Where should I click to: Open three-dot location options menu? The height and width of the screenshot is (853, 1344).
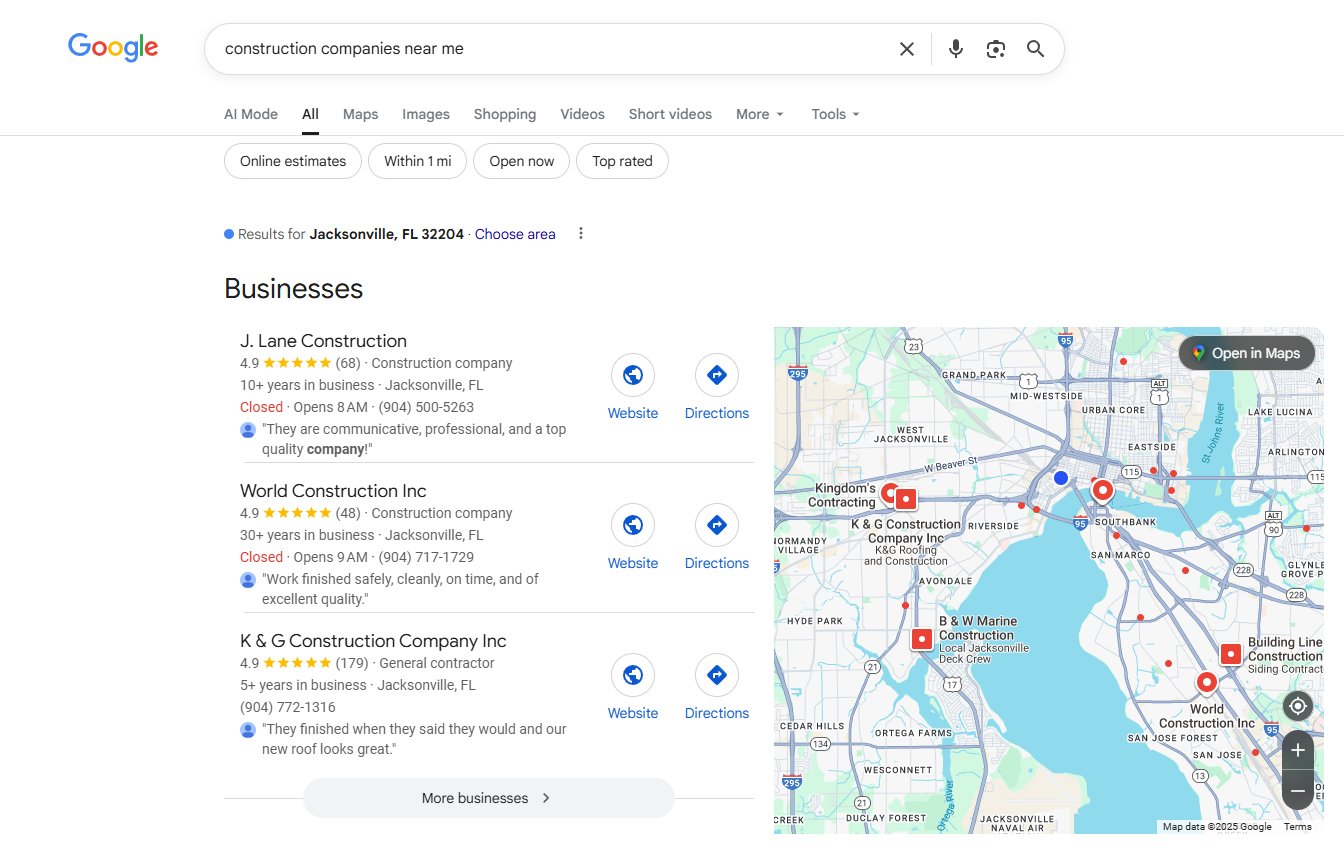pos(580,234)
